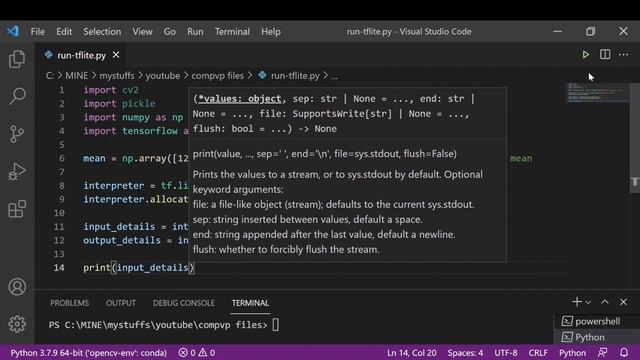The height and width of the screenshot is (360, 640).
Task: Open the Extensions view
Action: pos(17,209)
